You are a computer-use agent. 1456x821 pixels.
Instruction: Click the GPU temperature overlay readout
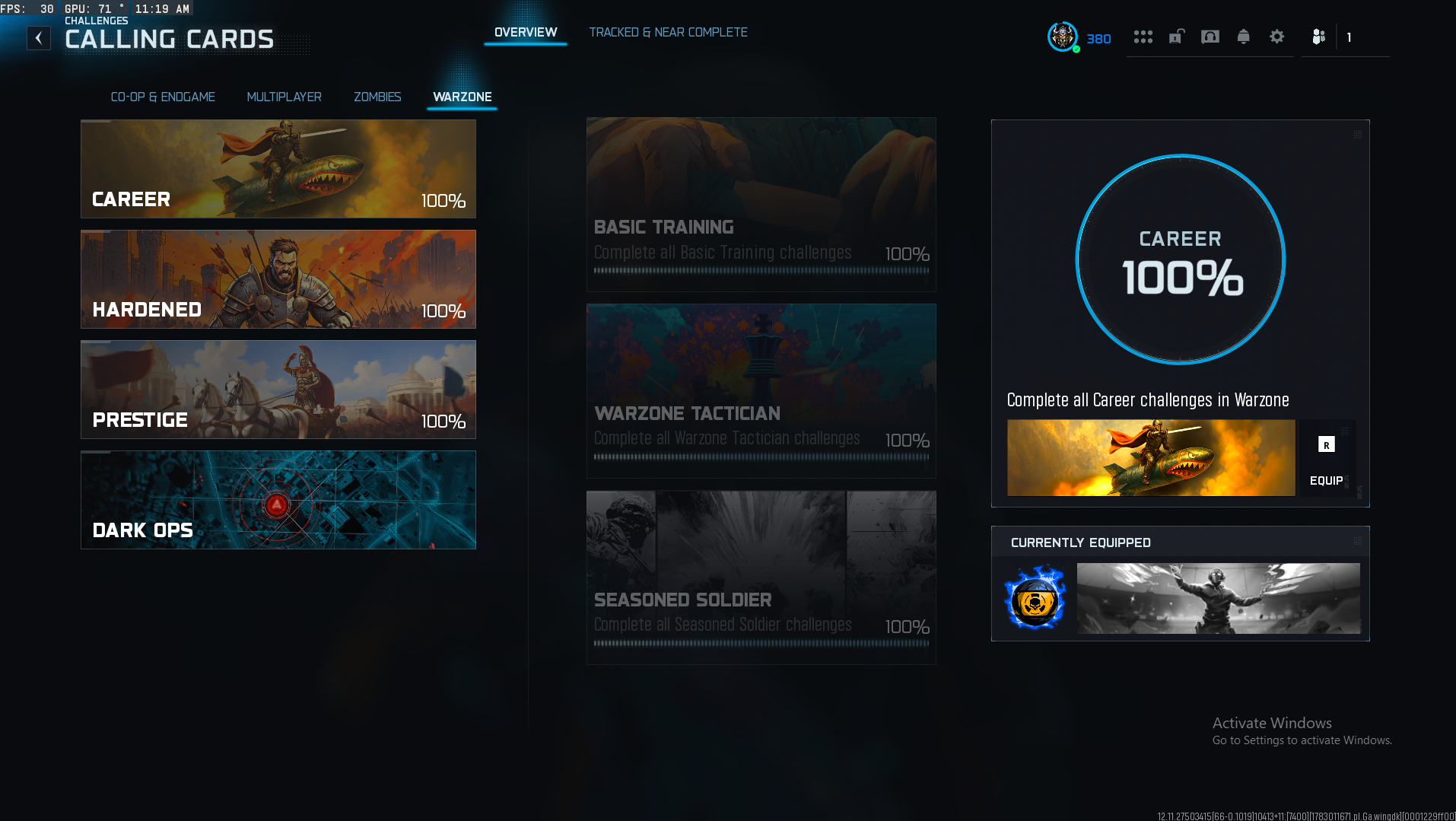pos(94,9)
